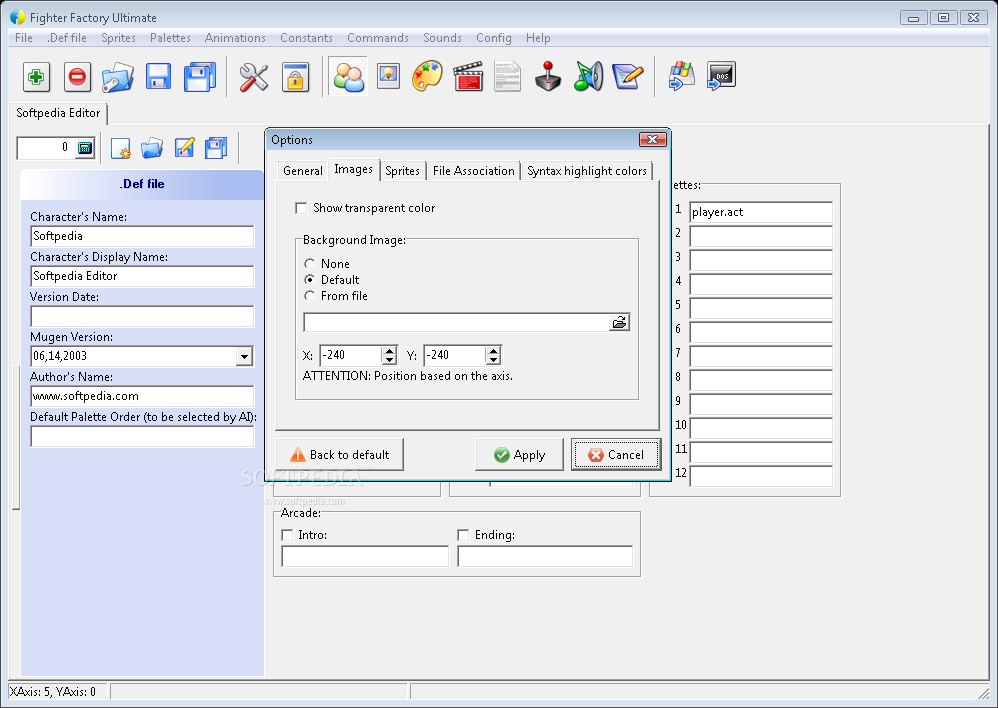This screenshot has height=708, width=998.
Task: Open the sprites picture frame icon
Action: [x=388, y=76]
